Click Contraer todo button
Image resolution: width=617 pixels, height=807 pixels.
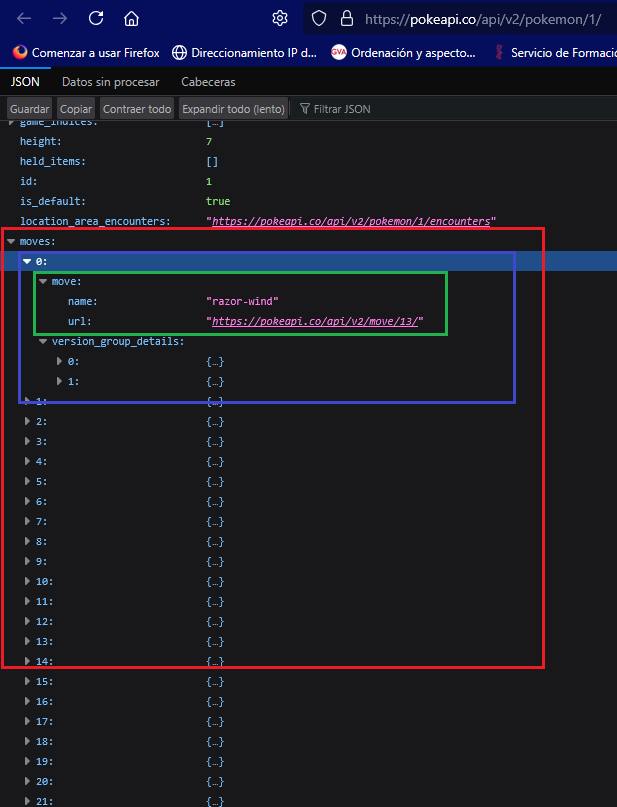pyautogui.click(x=137, y=109)
